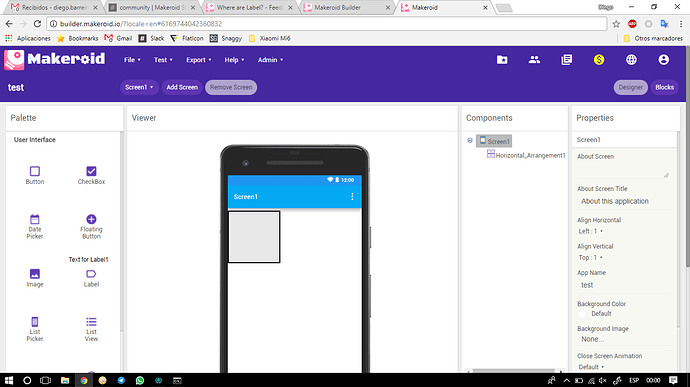Open the Admin menu
The height and width of the screenshot is (387, 690).
(x=270, y=60)
